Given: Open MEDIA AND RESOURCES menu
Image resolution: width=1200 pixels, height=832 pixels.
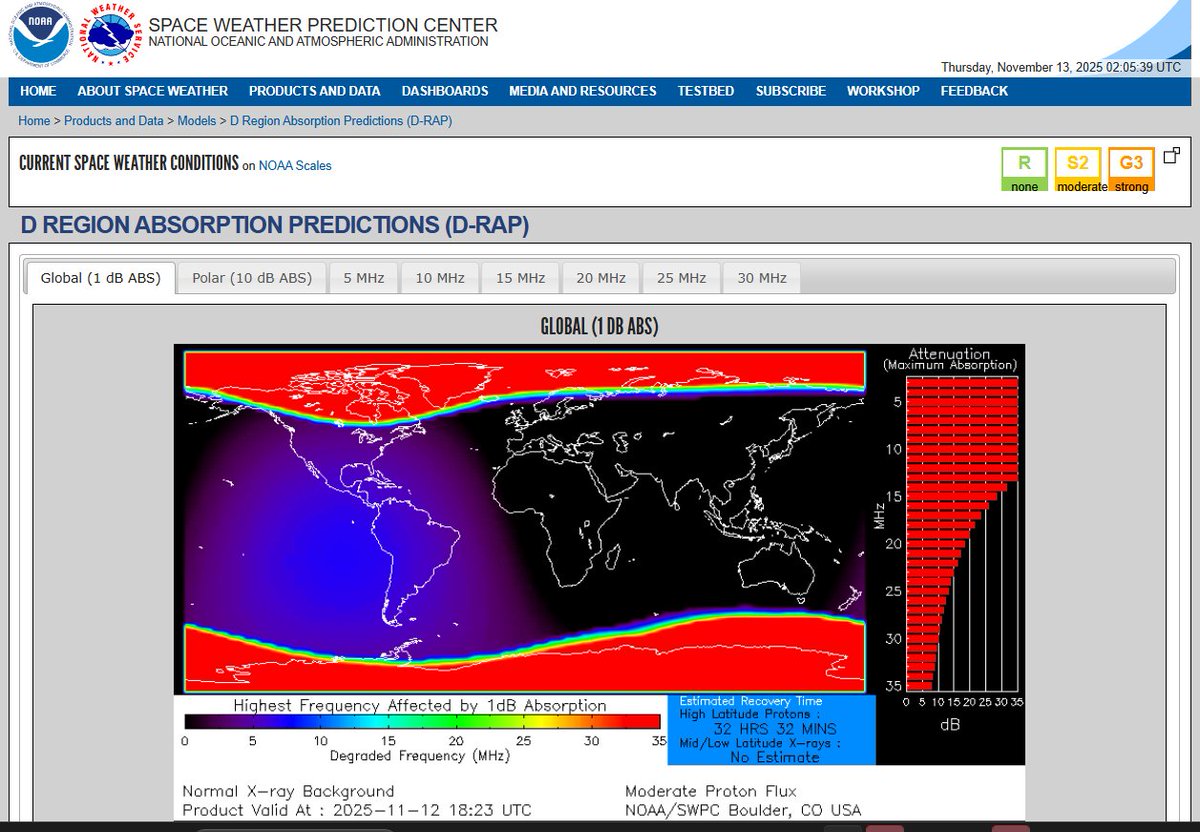Looking at the screenshot, I should tap(583, 91).
